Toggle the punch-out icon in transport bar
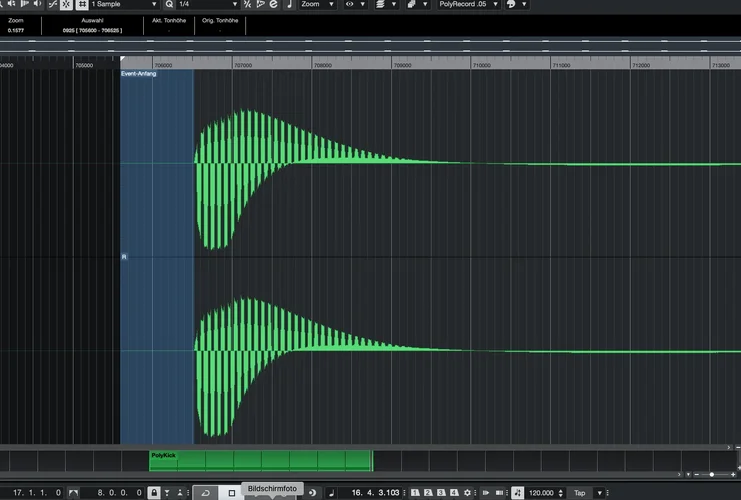Image resolution: width=741 pixels, height=500 pixels. click(180, 493)
